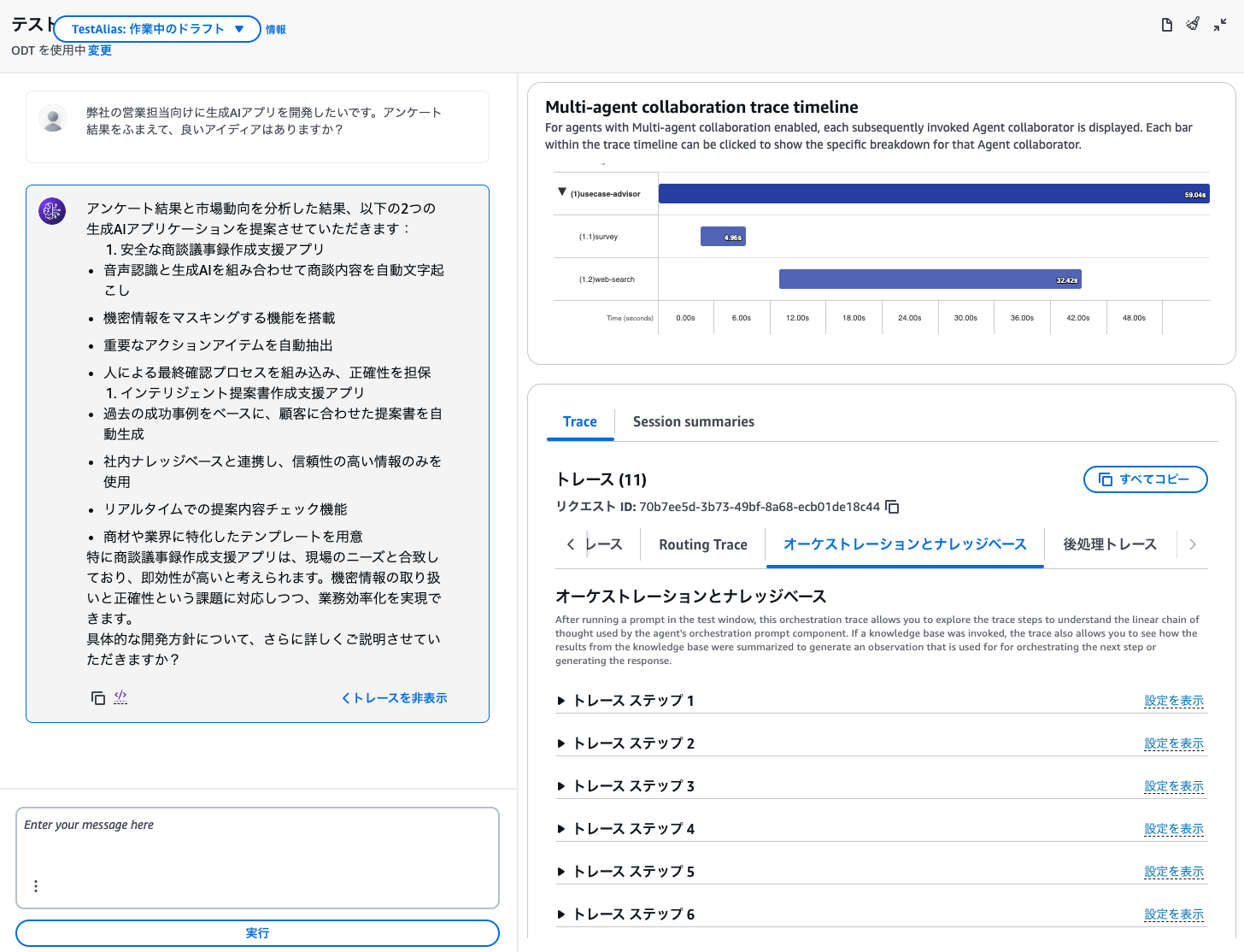Focus the Enter your message here field
The width and height of the screenshot is (1244, 952).
257,858
